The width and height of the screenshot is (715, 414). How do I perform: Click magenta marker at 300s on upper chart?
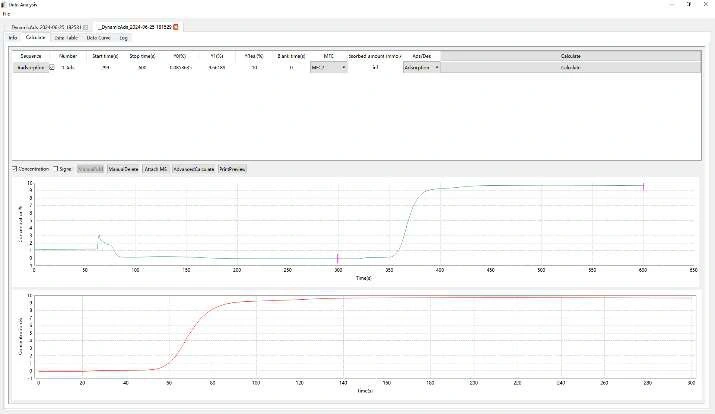pyautogui.click(x=338, y=258)
